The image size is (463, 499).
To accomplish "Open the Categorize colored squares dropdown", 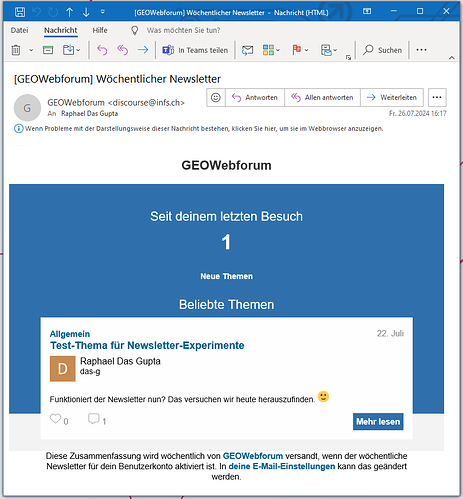I will coord(271,50).
